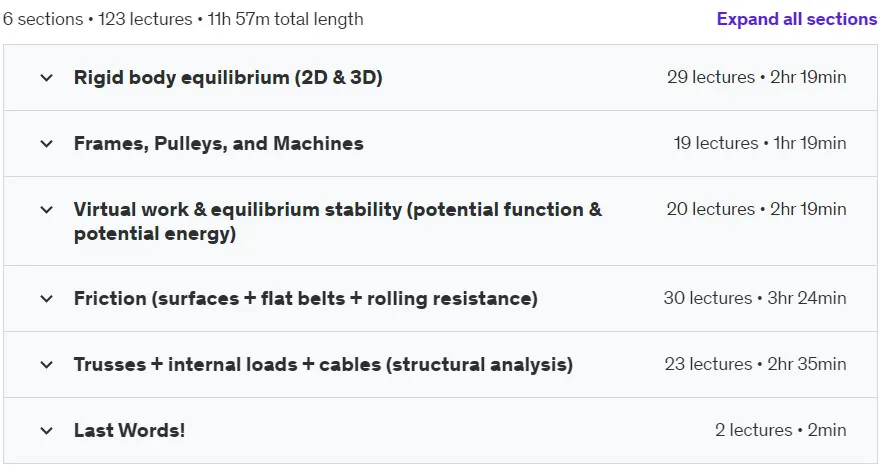Select Frames, Pulleys, and Machines section title
The height and width of the screenshot is (468, 881).
(x=219, y=143)
